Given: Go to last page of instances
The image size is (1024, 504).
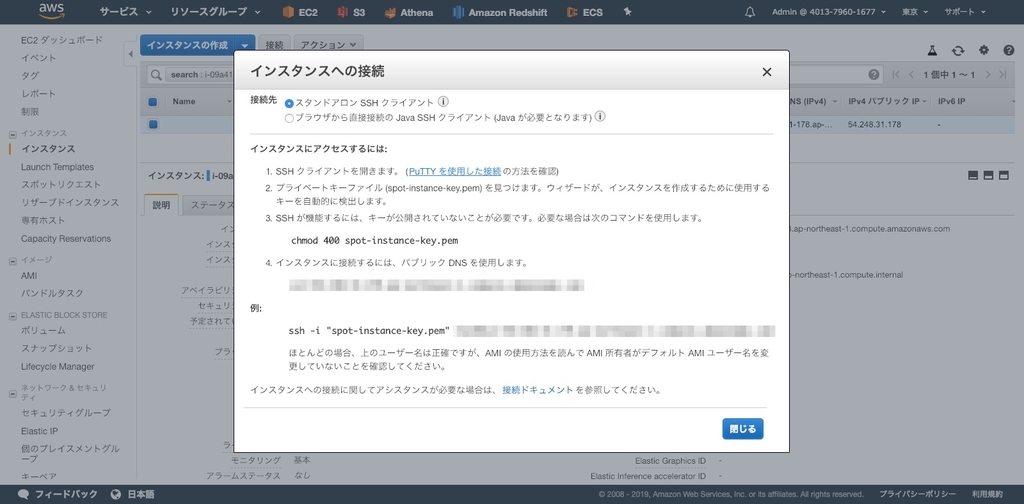Looking at the screenshot, I should pos(1002,74).
